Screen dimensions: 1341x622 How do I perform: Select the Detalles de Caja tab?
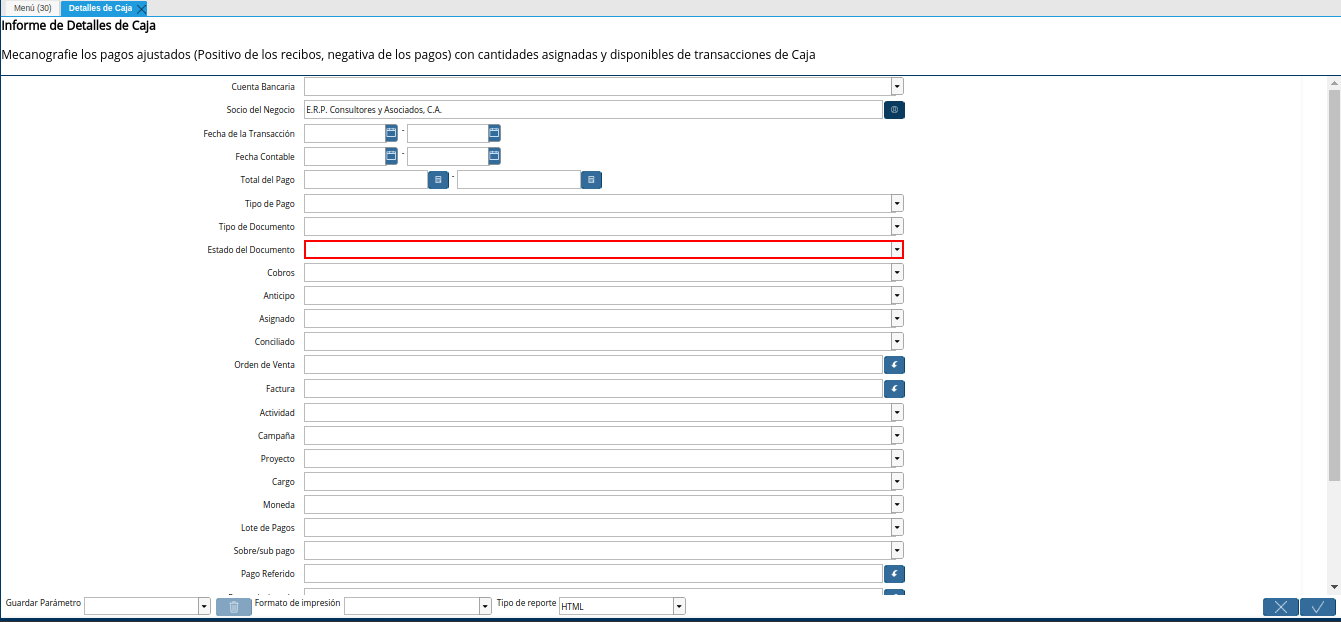pyautogui.click(x=100, y=7)
